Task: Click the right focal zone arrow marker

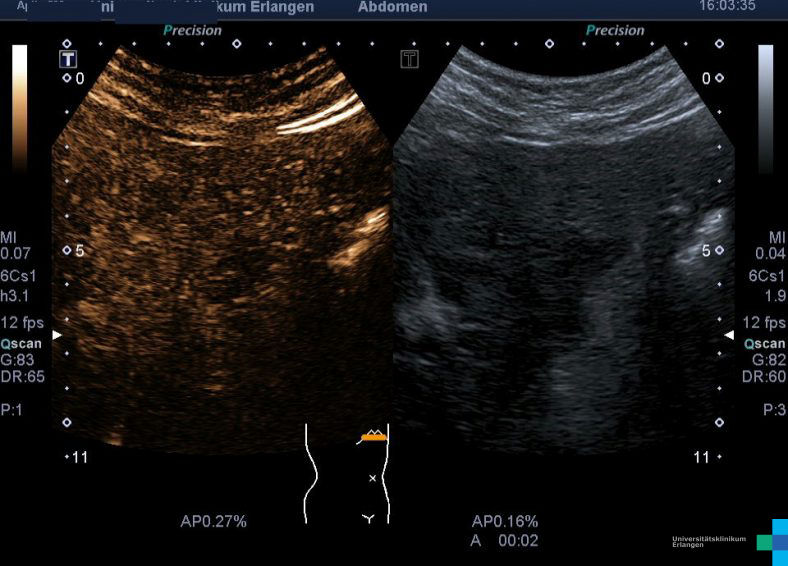Action: click(729, 335)
